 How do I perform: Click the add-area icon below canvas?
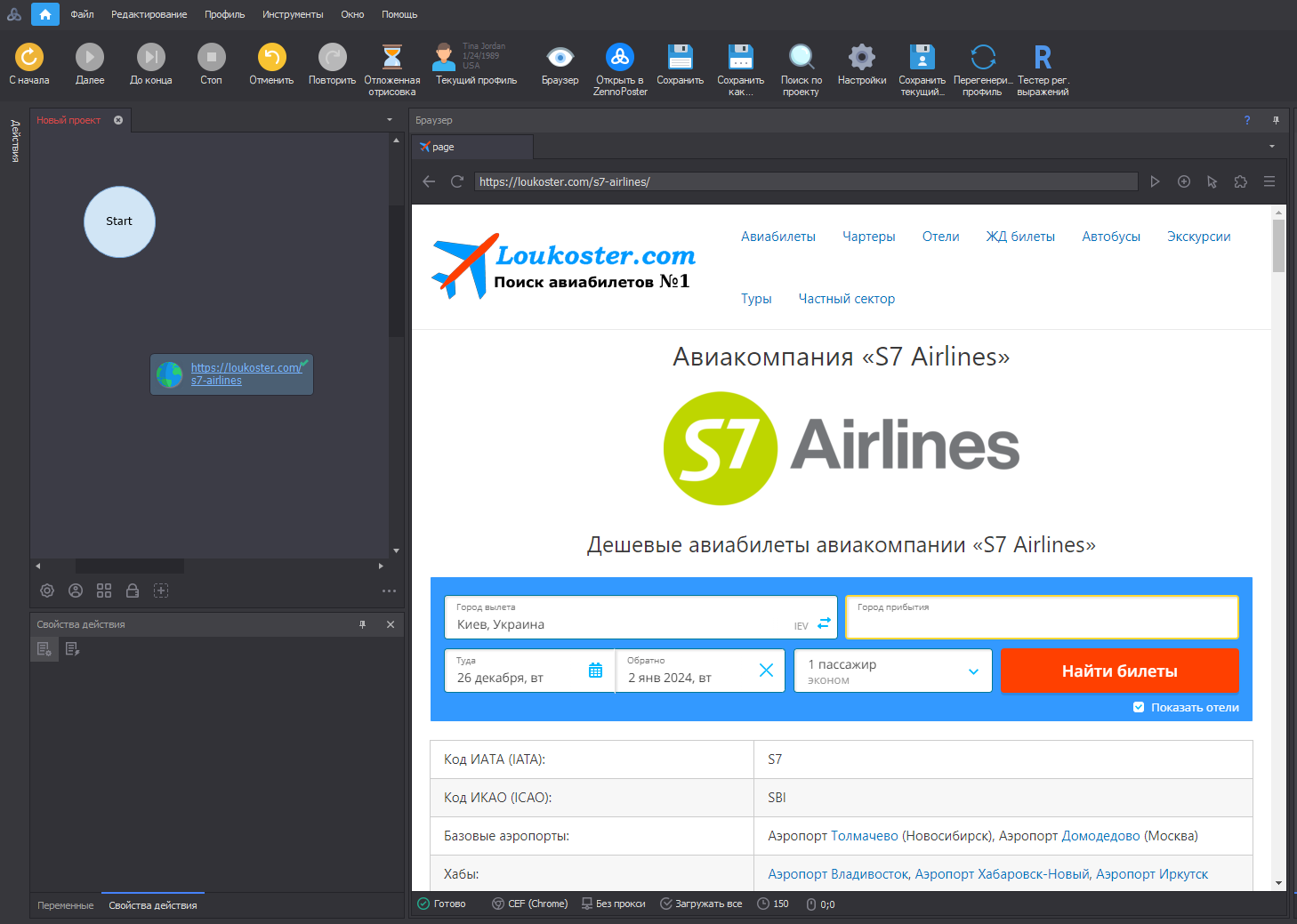[161, 591]
